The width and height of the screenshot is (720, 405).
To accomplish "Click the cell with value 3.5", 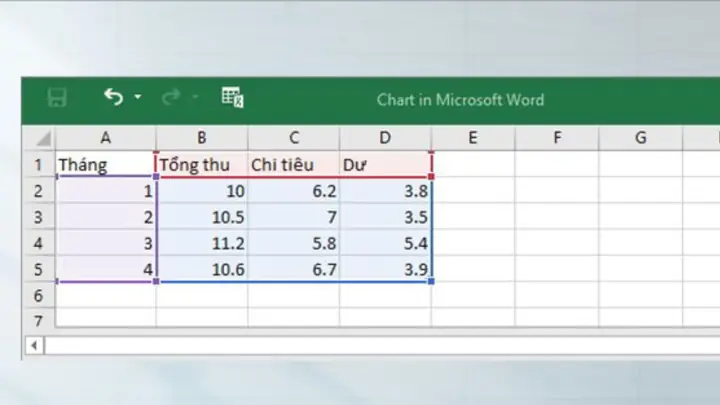I will (386, 217).
